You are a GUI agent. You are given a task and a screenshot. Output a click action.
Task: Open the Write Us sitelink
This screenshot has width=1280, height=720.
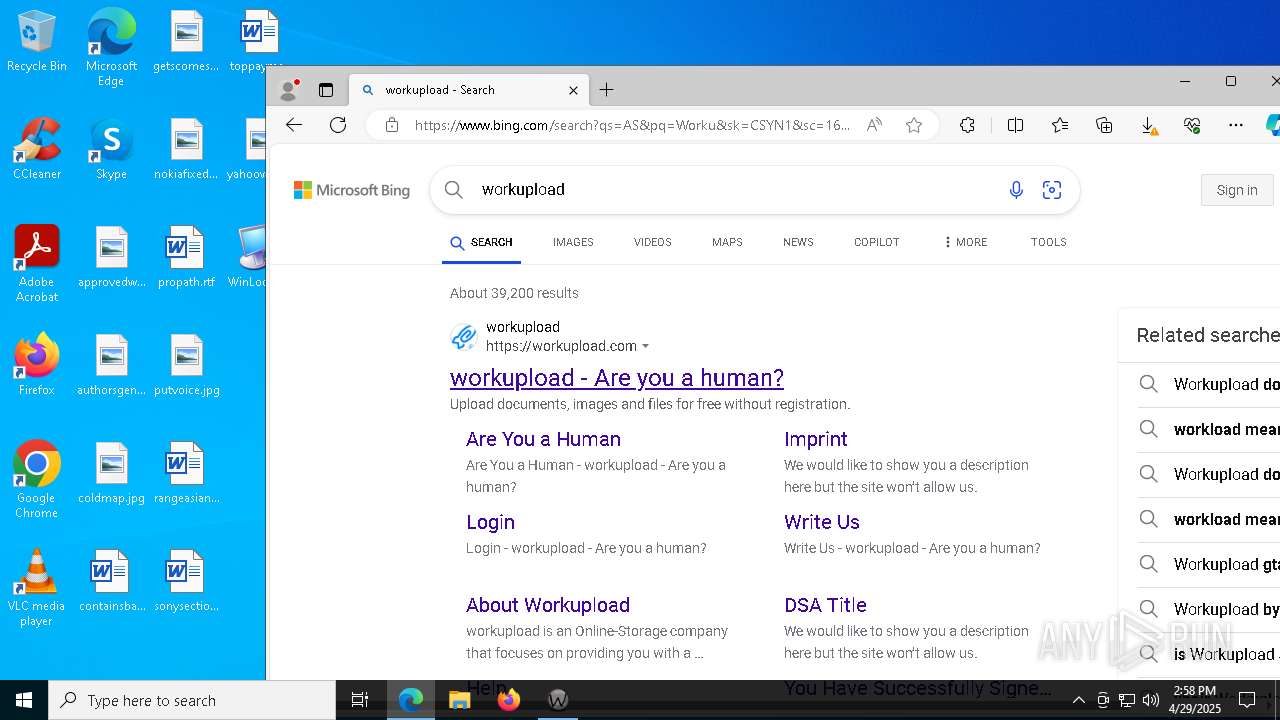tap(822, 522)
